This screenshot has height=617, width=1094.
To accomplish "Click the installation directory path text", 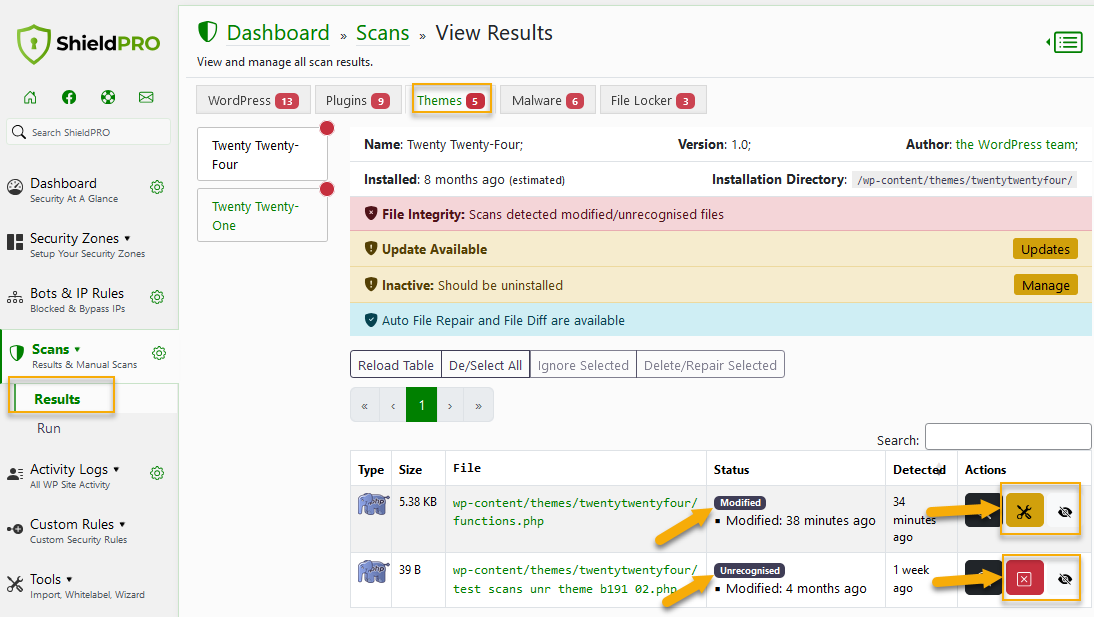I will (964, 180).
